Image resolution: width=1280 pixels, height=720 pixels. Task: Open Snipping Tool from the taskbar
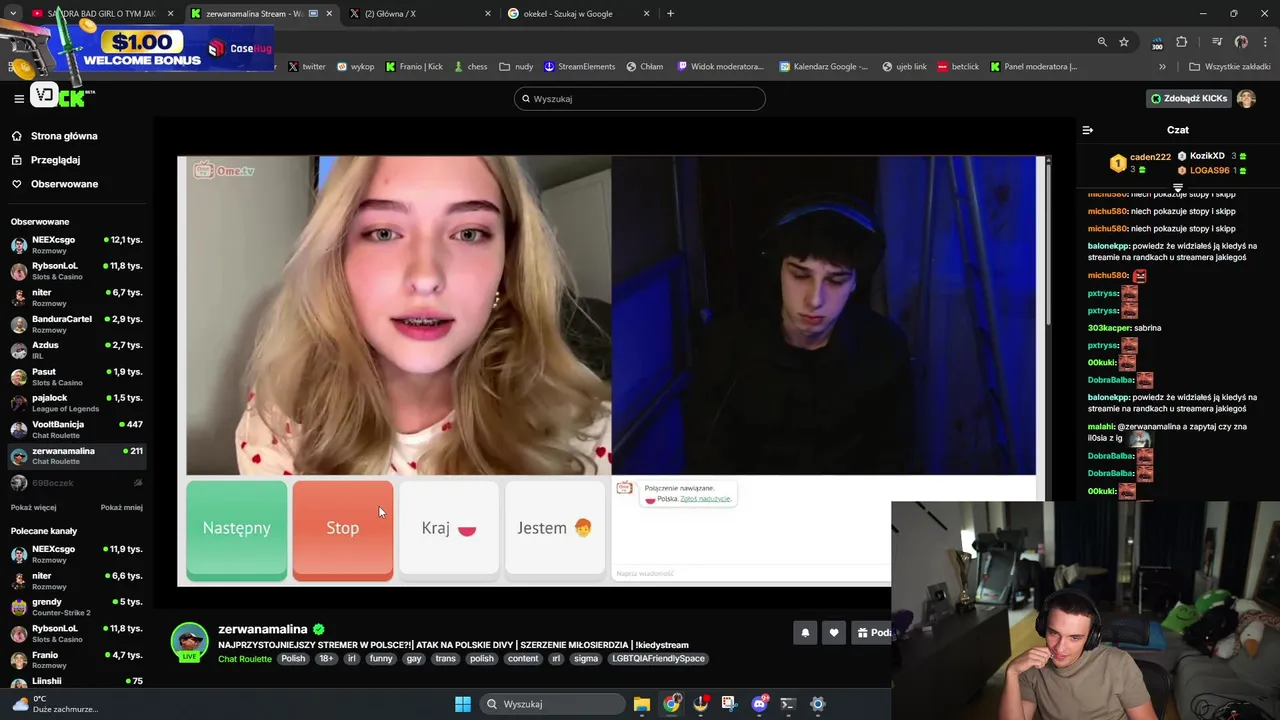click(x=729, y=704)
